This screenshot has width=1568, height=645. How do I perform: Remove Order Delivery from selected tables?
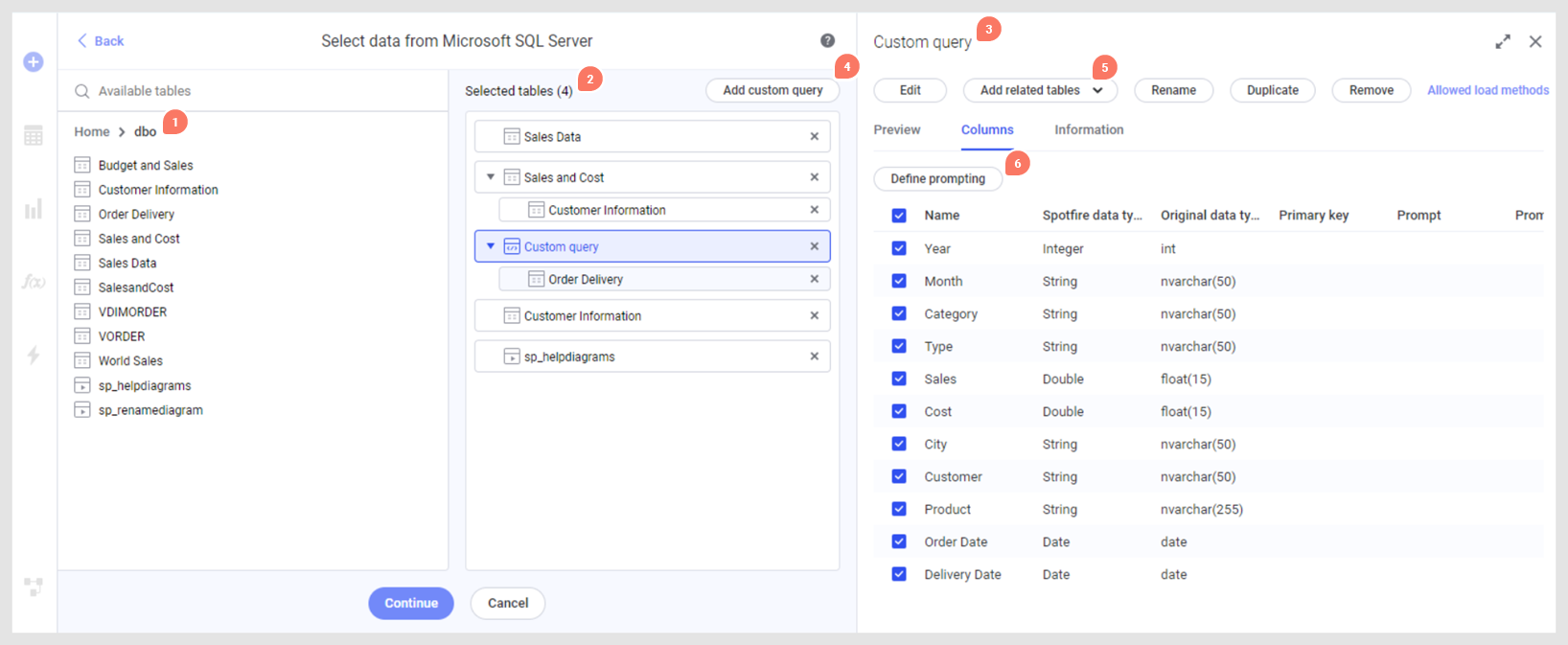815,279
